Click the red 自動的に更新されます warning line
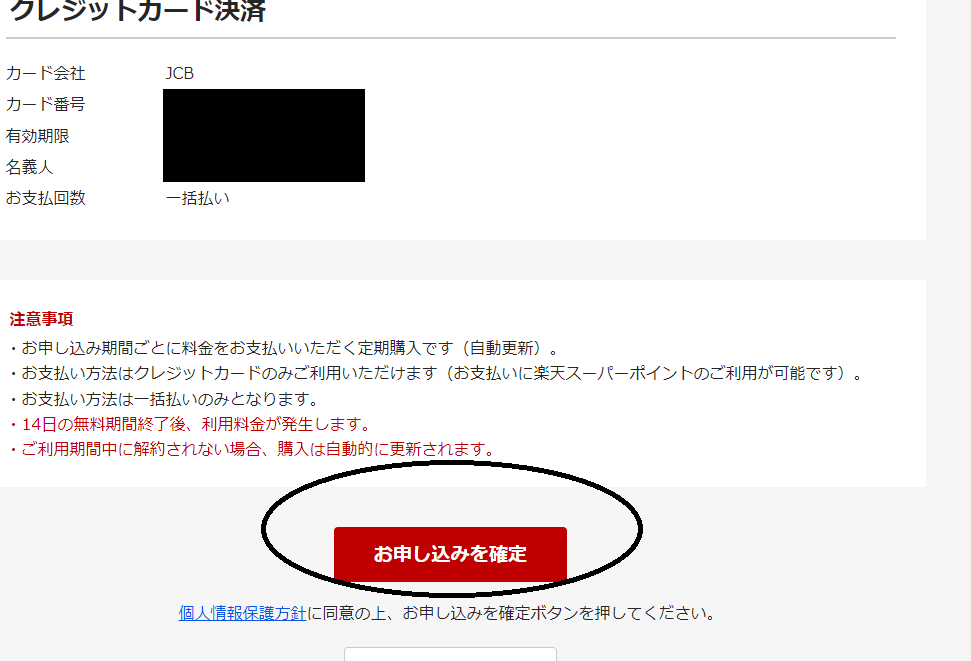 pyautogui.click(x=251, y=449)
